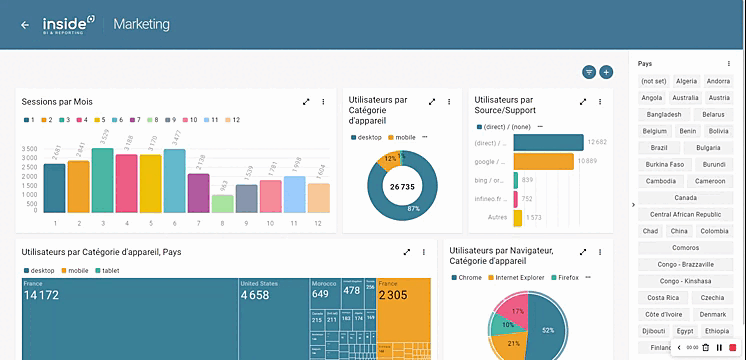The image size is (746, 360).
Task: Expand the Catégorie d'appareil, Pays treemap
Action: pos(407,252)
